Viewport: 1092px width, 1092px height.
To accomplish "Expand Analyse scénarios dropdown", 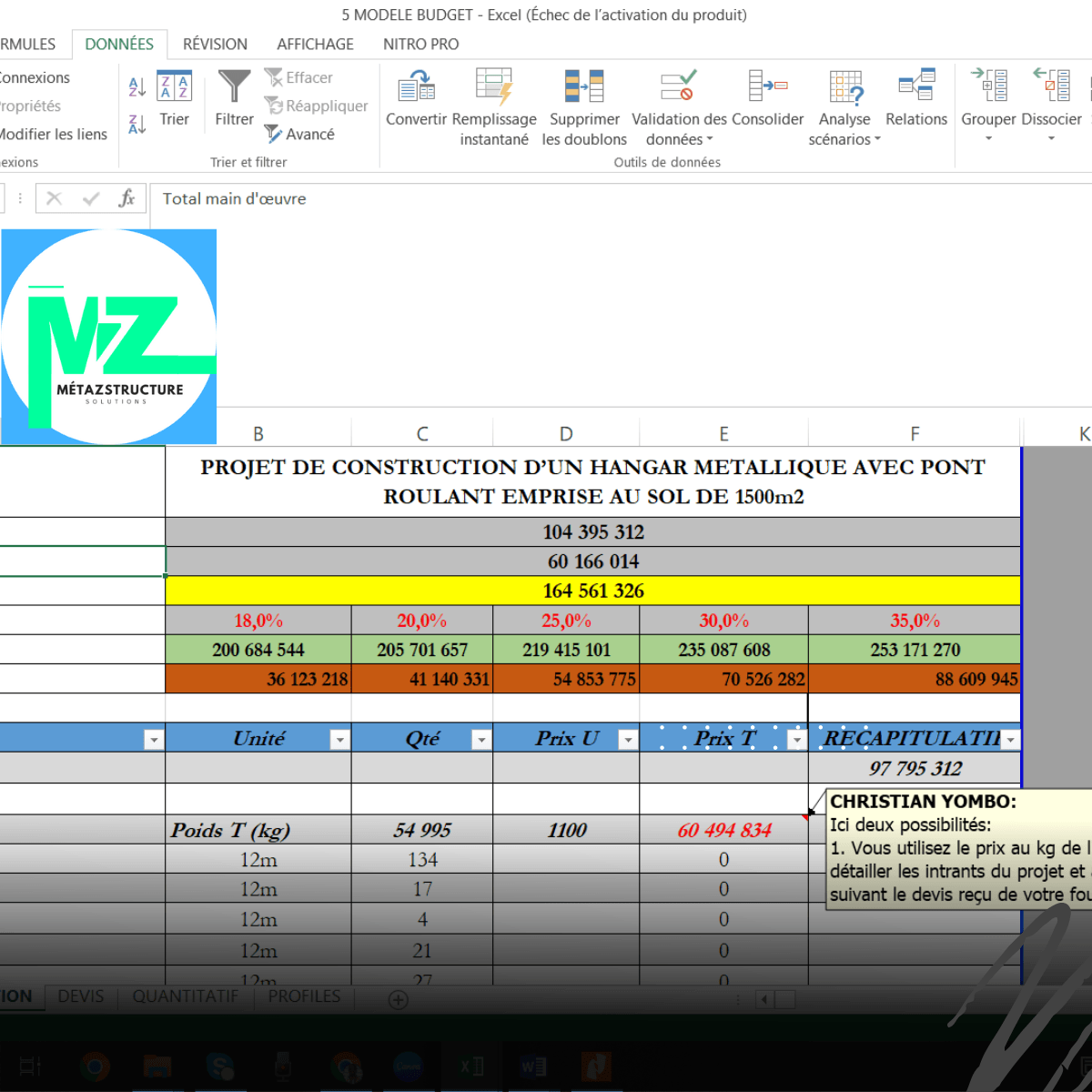I will [x=844, y=139].
